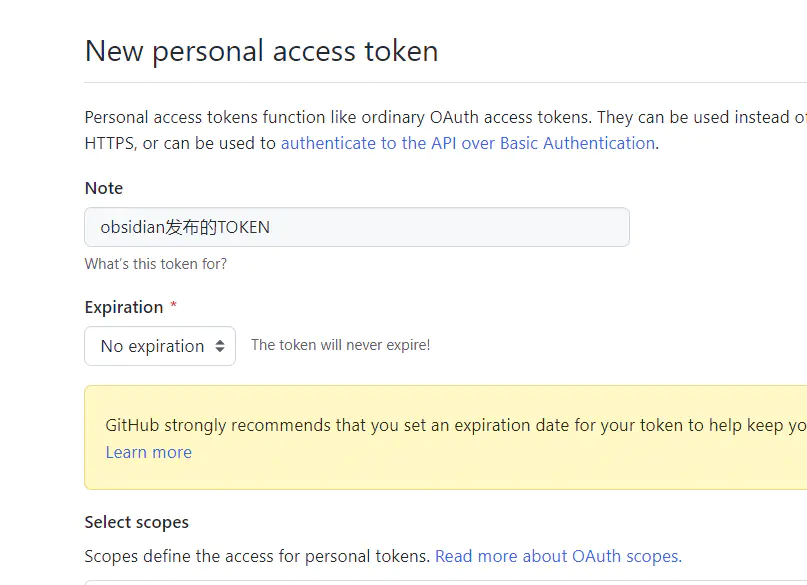
Task: Click the Select scopes heading
Action: tap(137, 522)
